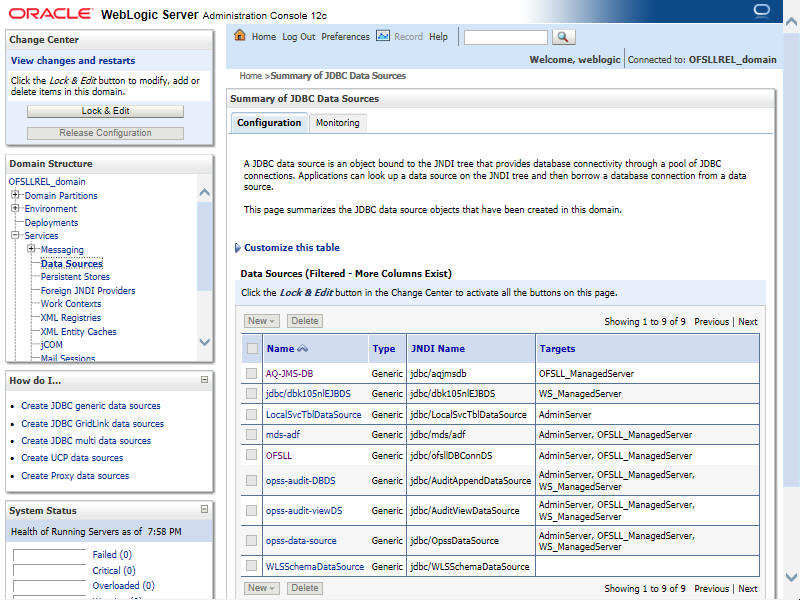This screenshot has width=800, height=600.
Task: Click the Release Configuration button
Action: 106,133
